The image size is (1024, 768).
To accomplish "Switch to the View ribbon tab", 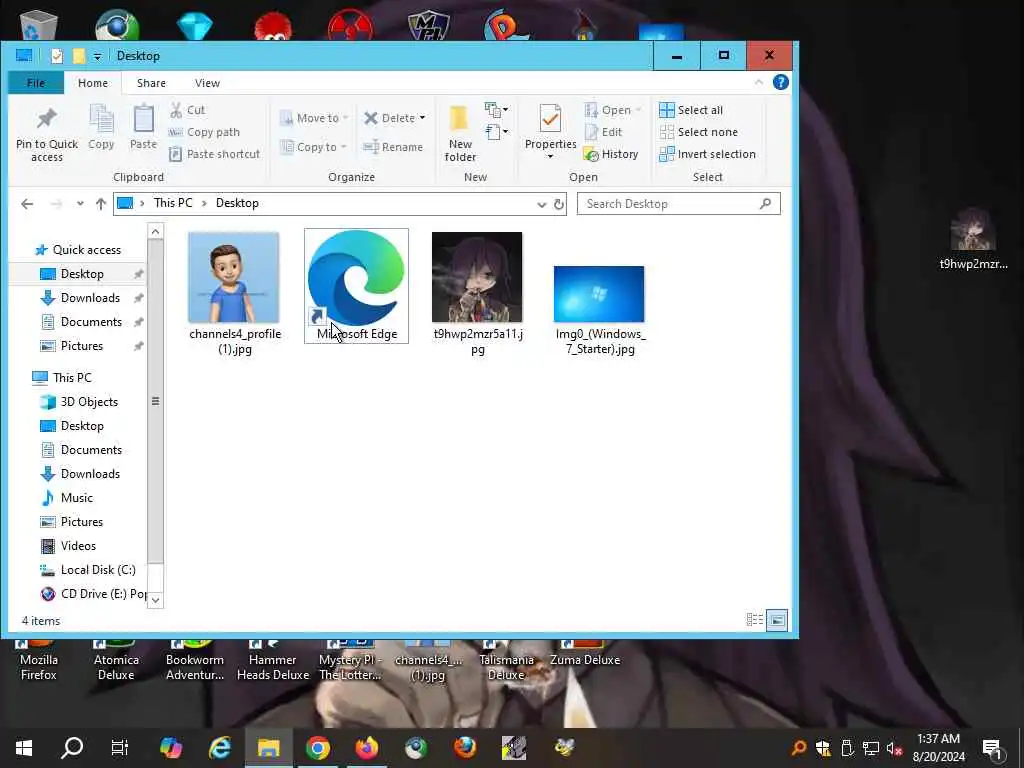I will pos(207,83).
